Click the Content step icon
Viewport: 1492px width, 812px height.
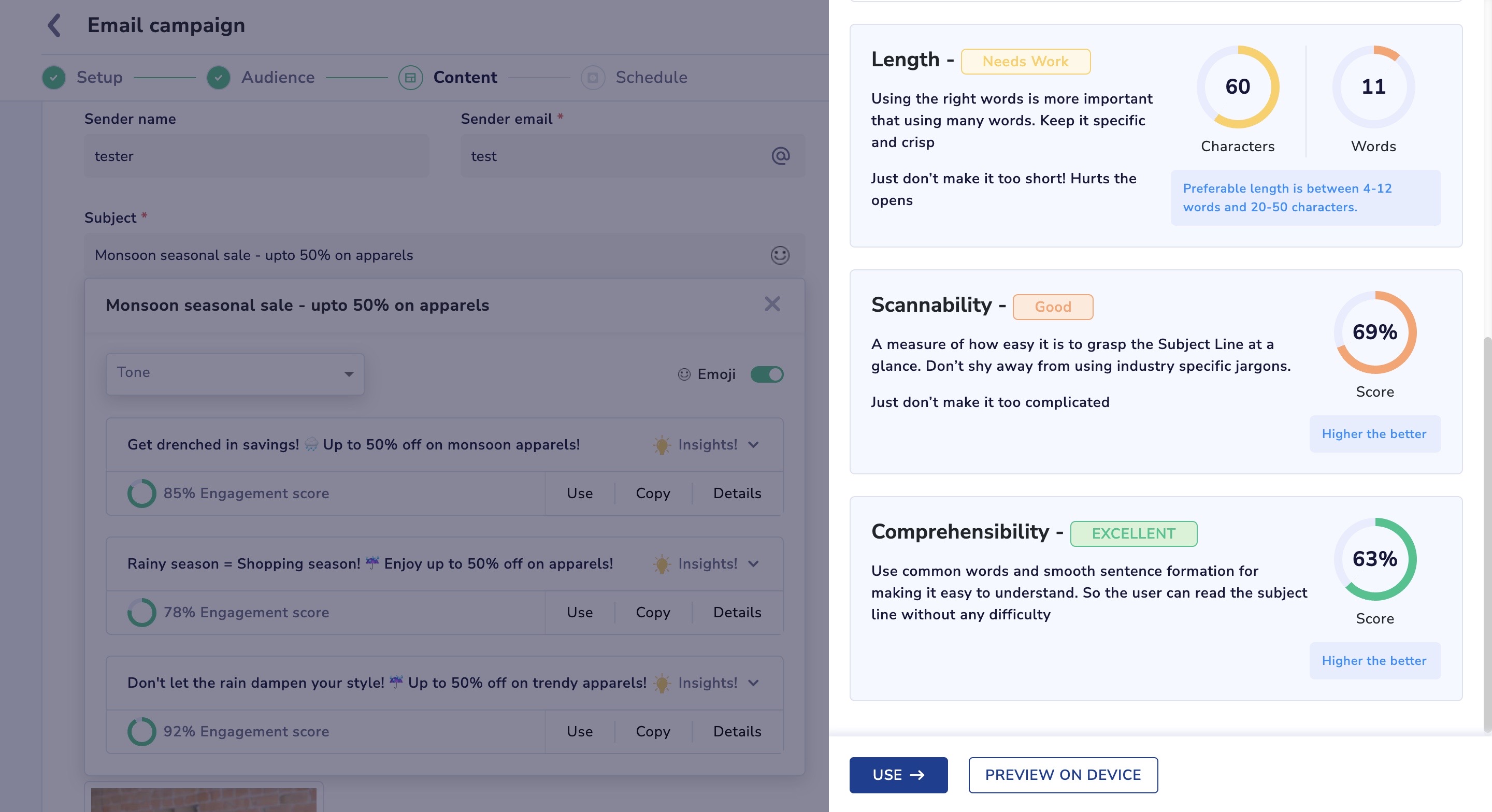[410, 78]
